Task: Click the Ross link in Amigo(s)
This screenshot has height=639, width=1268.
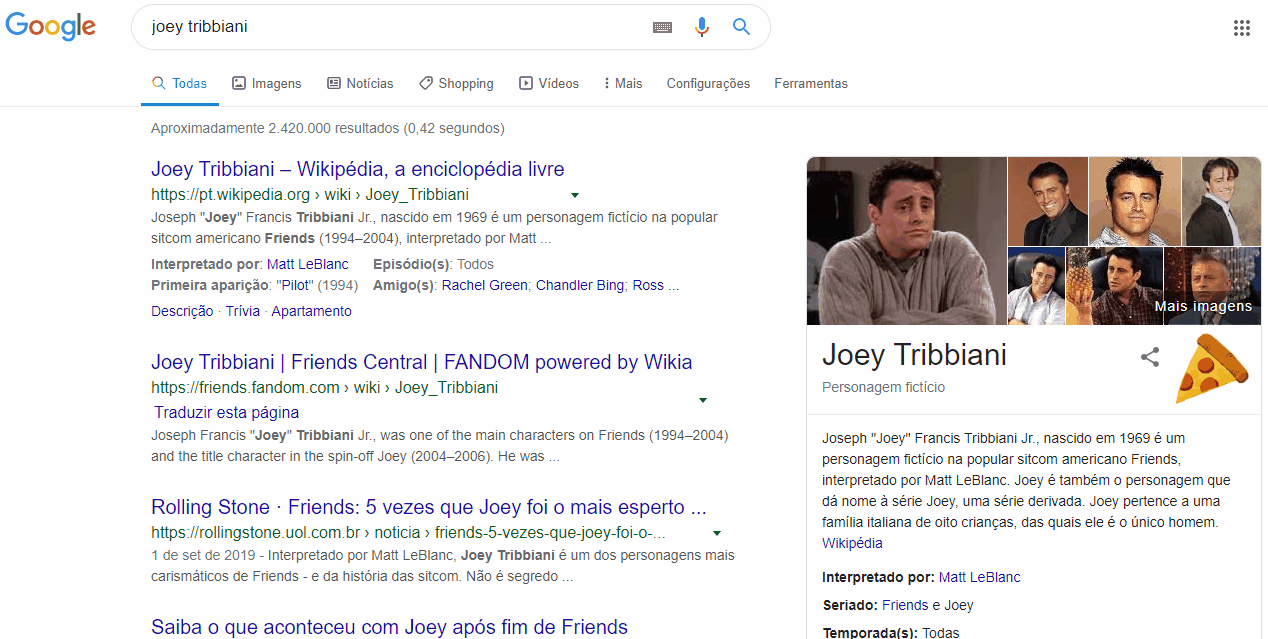Action: [x=648, y=285]
